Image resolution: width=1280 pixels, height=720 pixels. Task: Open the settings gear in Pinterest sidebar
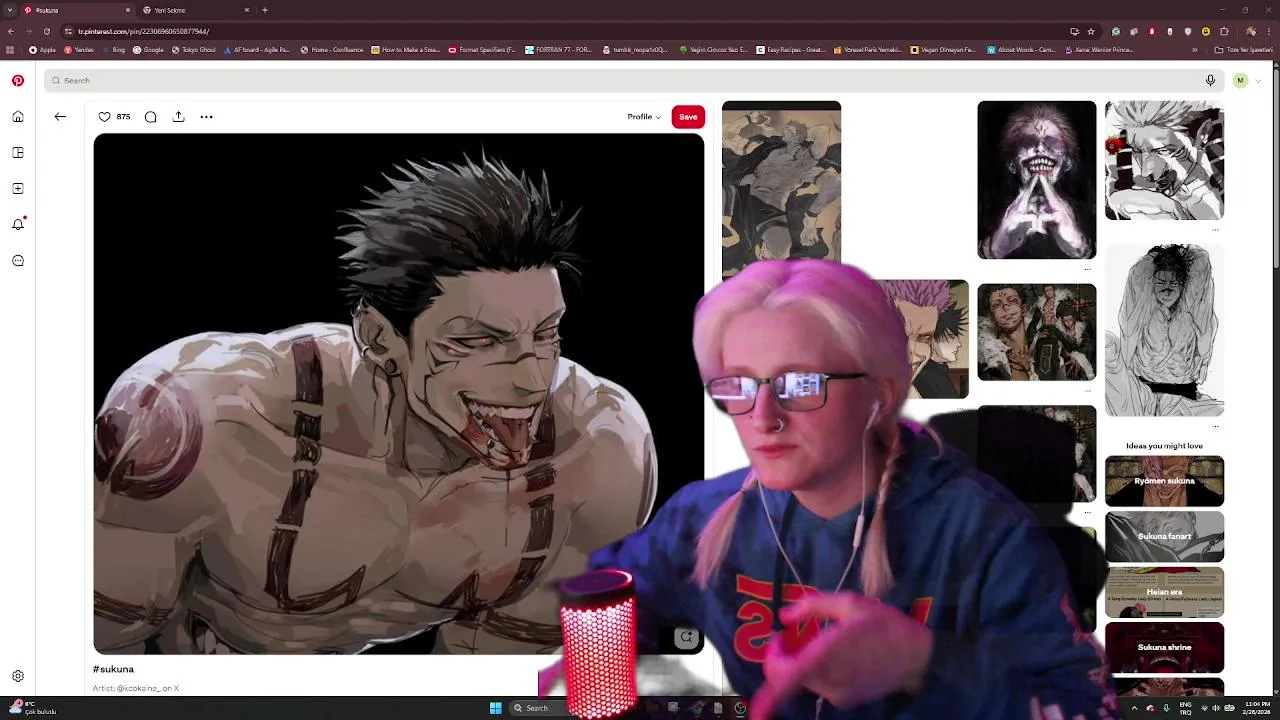[x=18, y=677]
